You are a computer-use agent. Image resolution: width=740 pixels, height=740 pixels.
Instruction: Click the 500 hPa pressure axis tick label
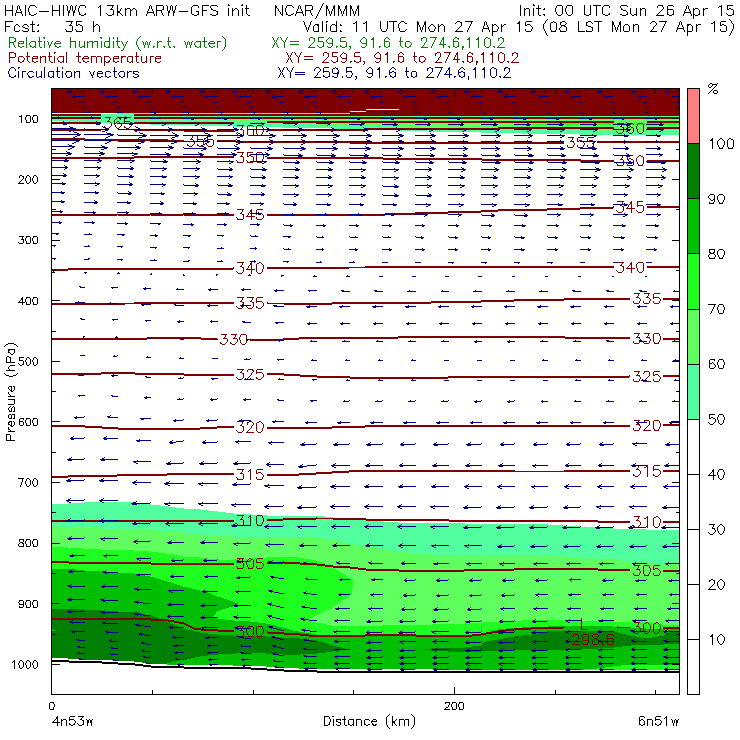28,362
